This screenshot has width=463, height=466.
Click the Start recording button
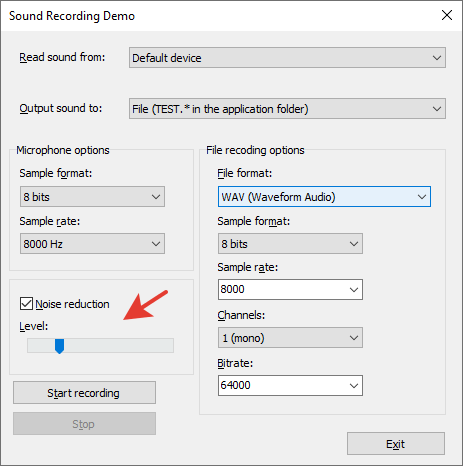[84, 393]
